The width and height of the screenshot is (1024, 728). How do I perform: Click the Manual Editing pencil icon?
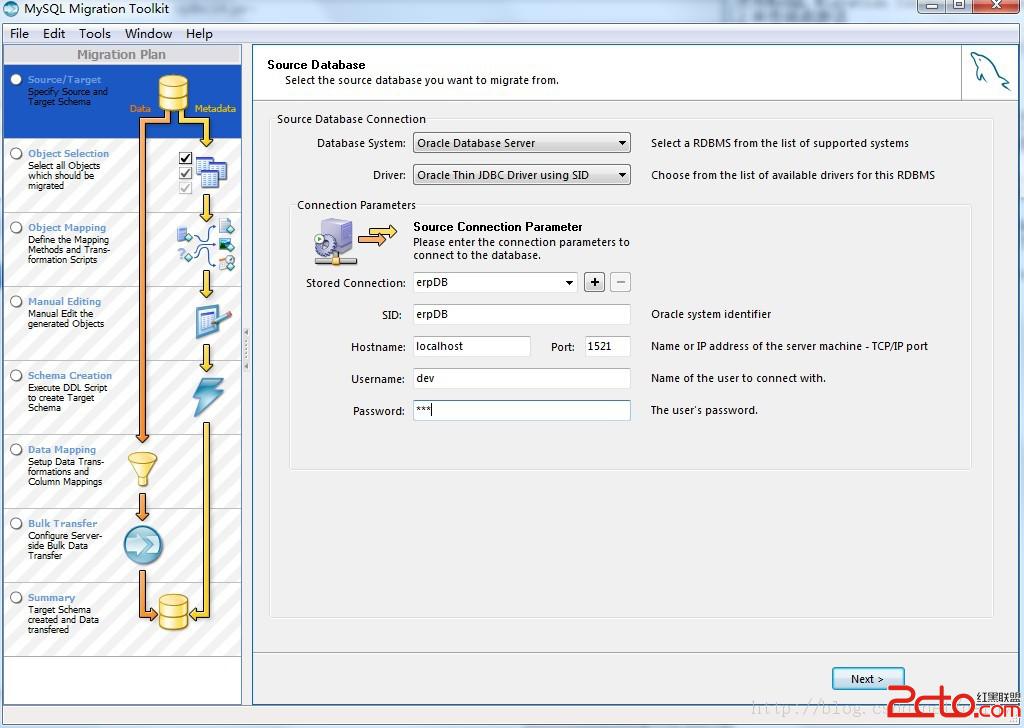pos(213,321)
